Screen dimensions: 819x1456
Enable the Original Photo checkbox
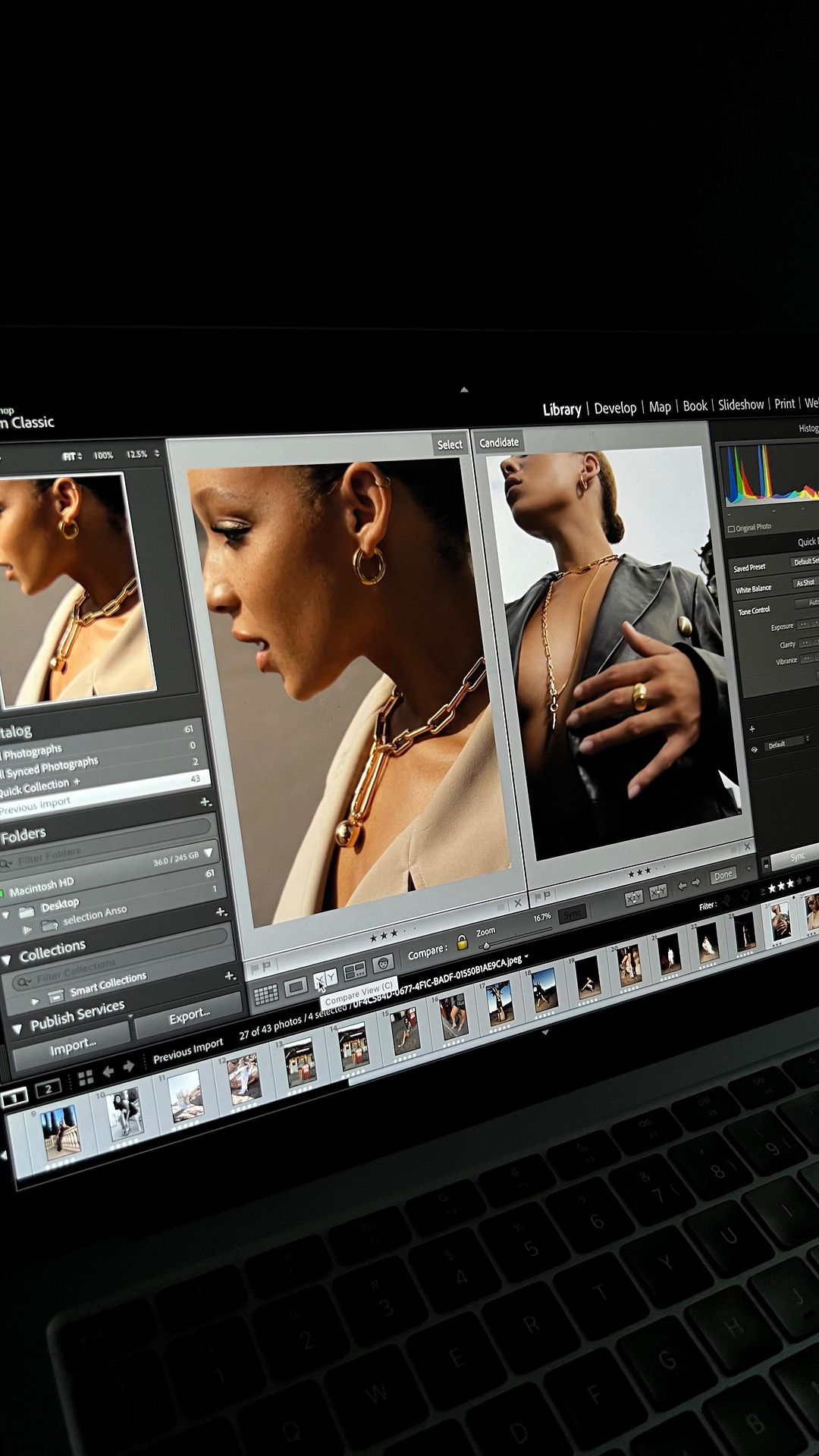pos(731,529)
